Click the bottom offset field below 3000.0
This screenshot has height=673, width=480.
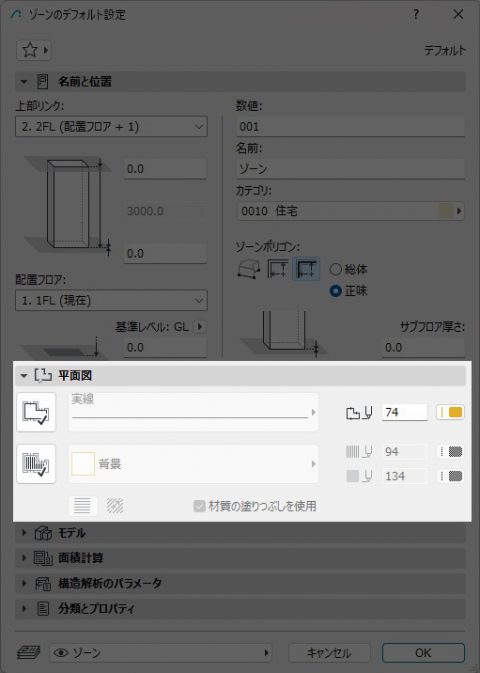(x=165, y=253)
